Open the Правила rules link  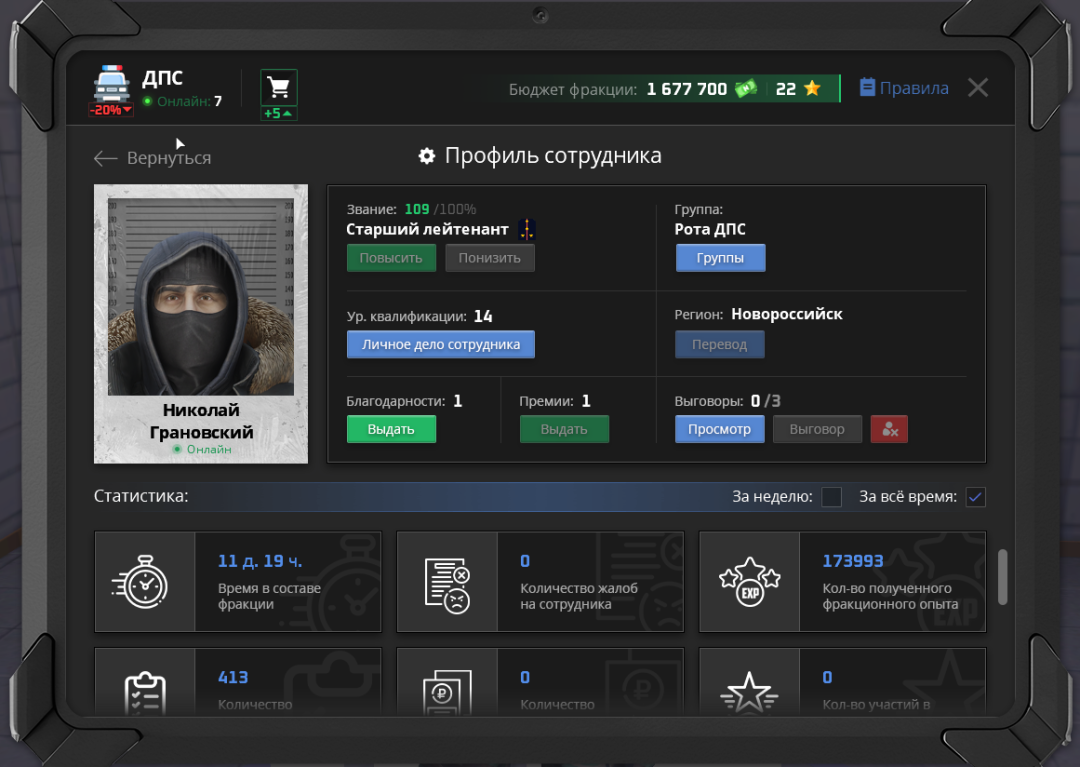tap(904, 88)
